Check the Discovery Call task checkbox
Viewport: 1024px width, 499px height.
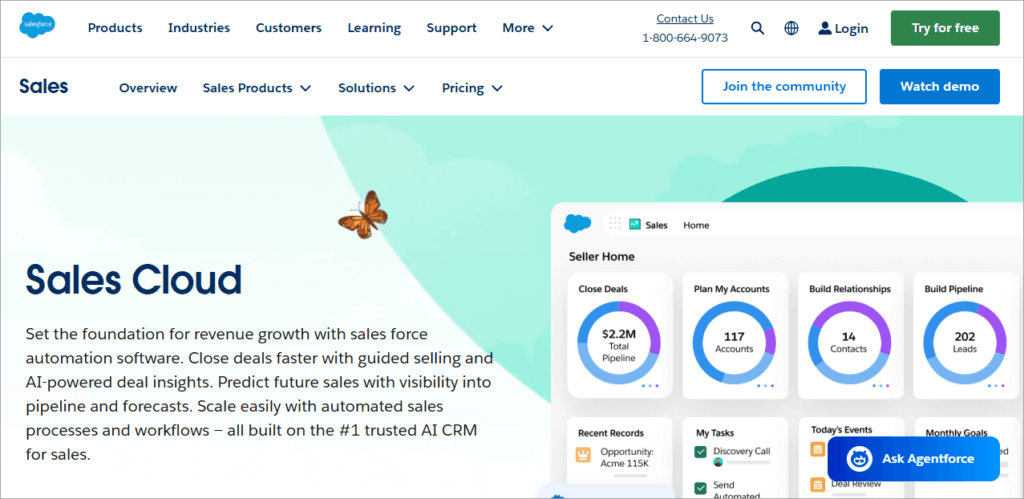(x=701, y=451)
